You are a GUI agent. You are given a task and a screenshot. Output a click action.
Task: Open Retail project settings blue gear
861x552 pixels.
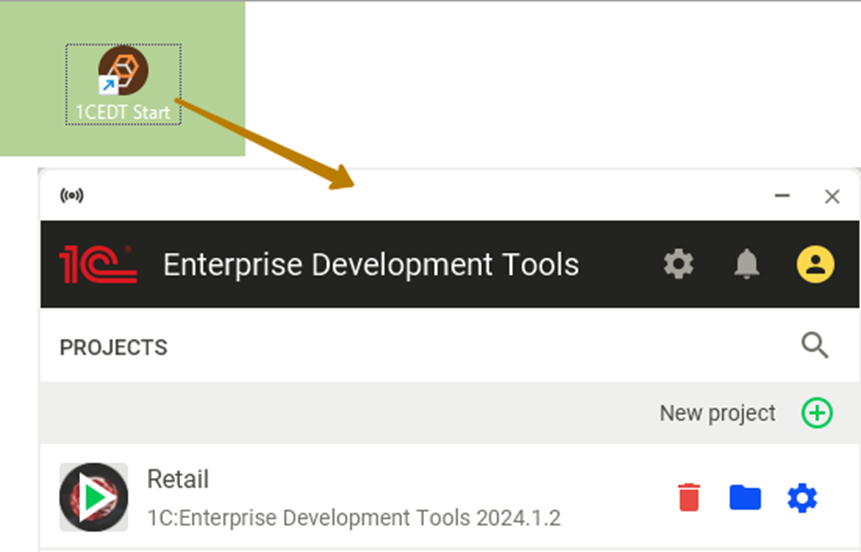coord(802,497)
